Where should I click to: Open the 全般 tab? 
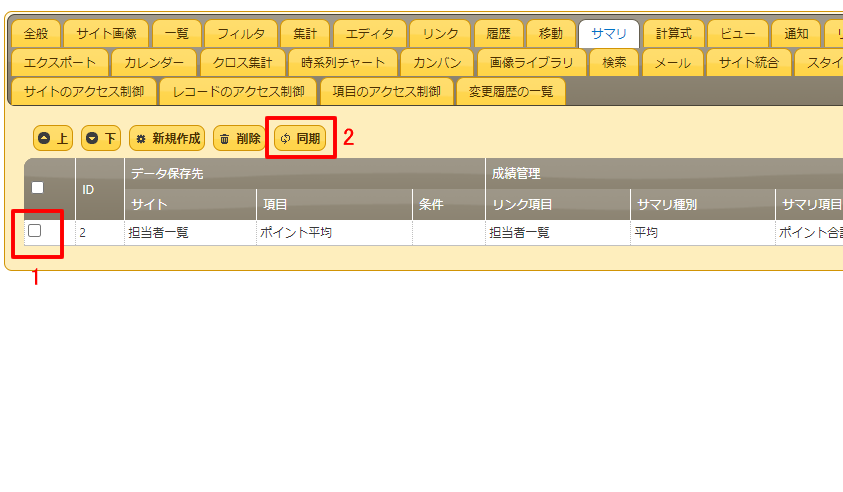[x=36, y=34]
